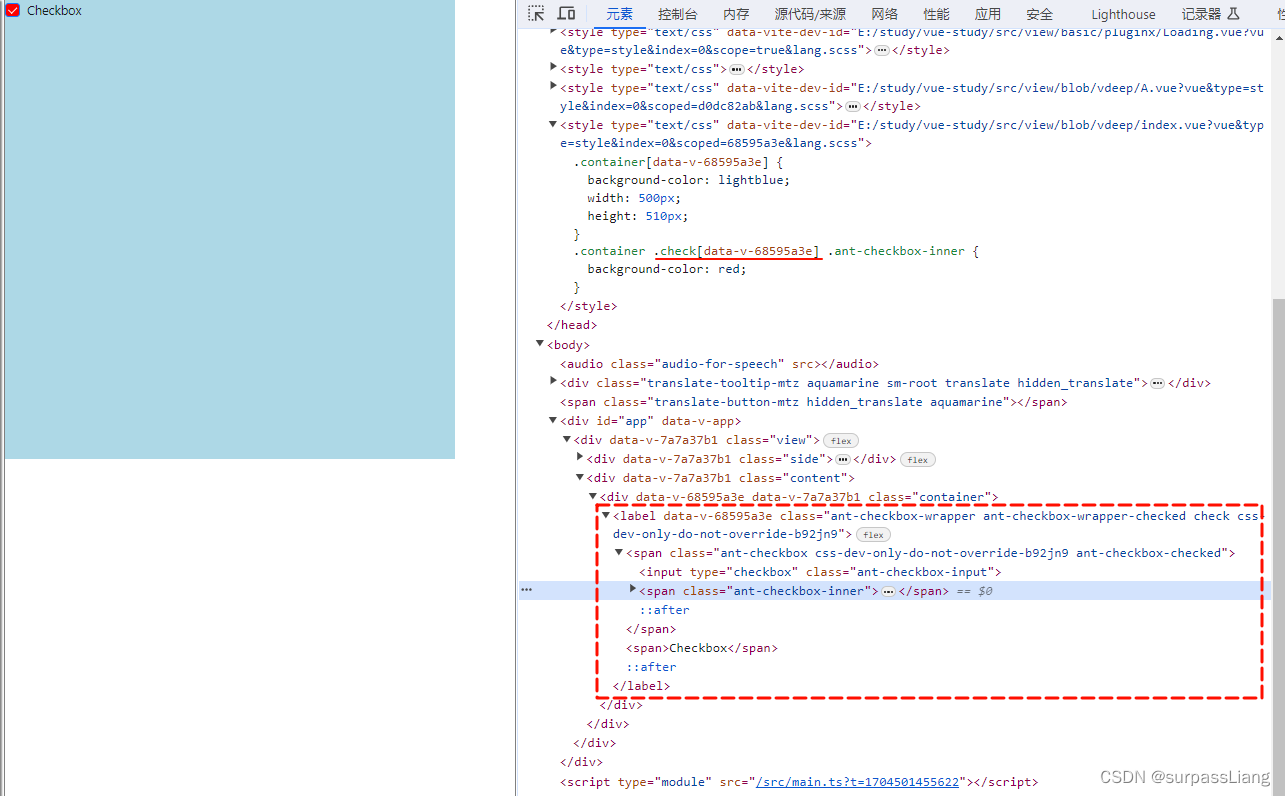Collapse the div class="content" node
This screenshot has height=796, width=1285.
[x=580, y=477]
